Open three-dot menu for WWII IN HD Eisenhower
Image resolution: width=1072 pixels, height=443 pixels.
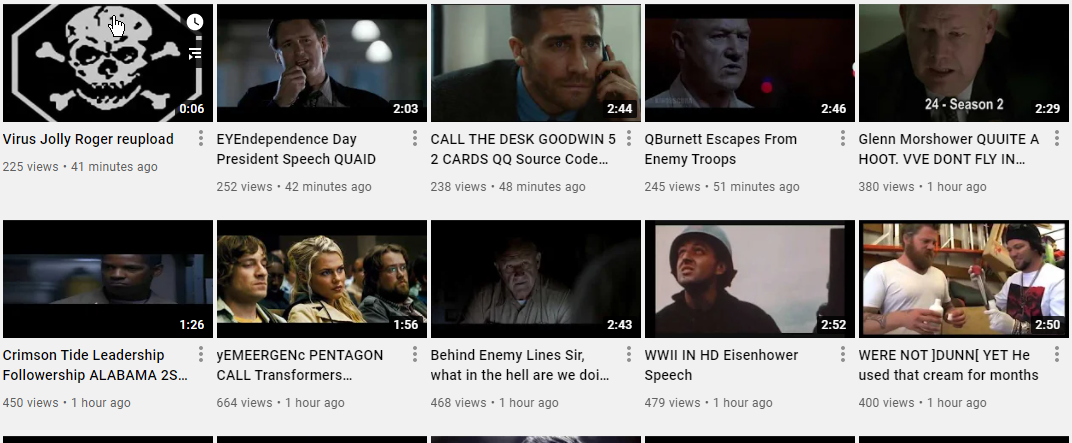[x=842, y=354]
